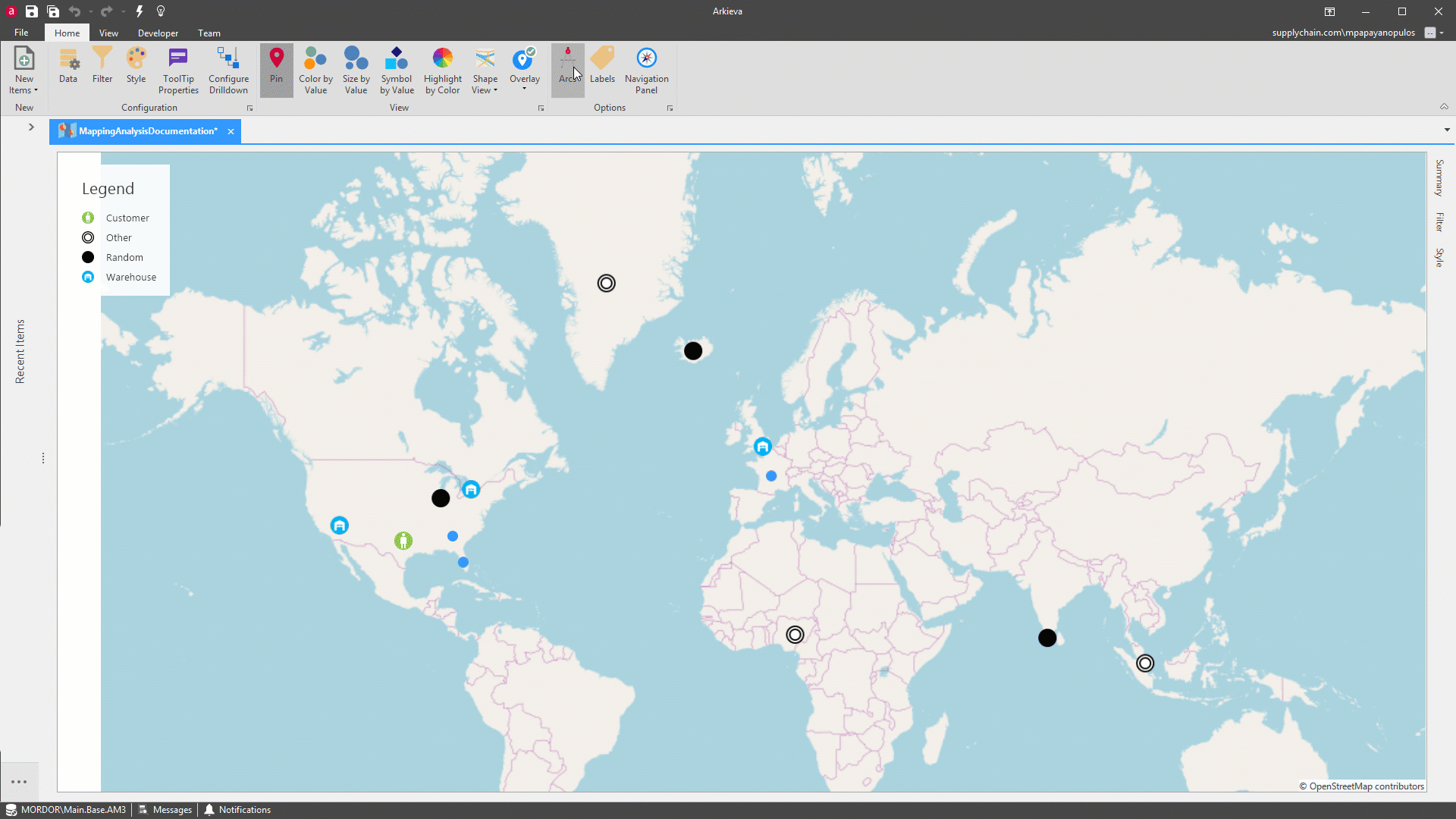Select Highlight by Color view

[x=443, y=71]
